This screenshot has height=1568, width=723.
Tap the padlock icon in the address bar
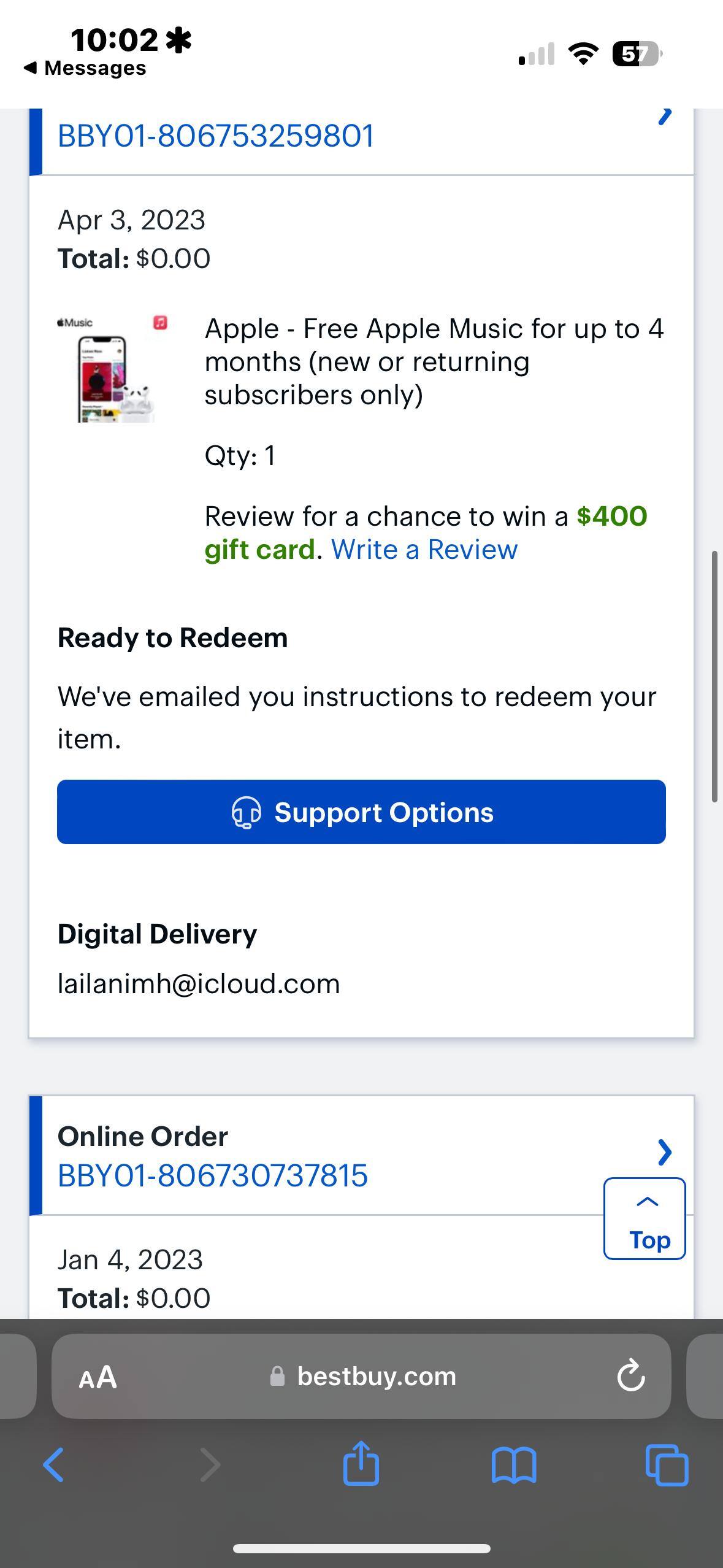[277, 1376]
